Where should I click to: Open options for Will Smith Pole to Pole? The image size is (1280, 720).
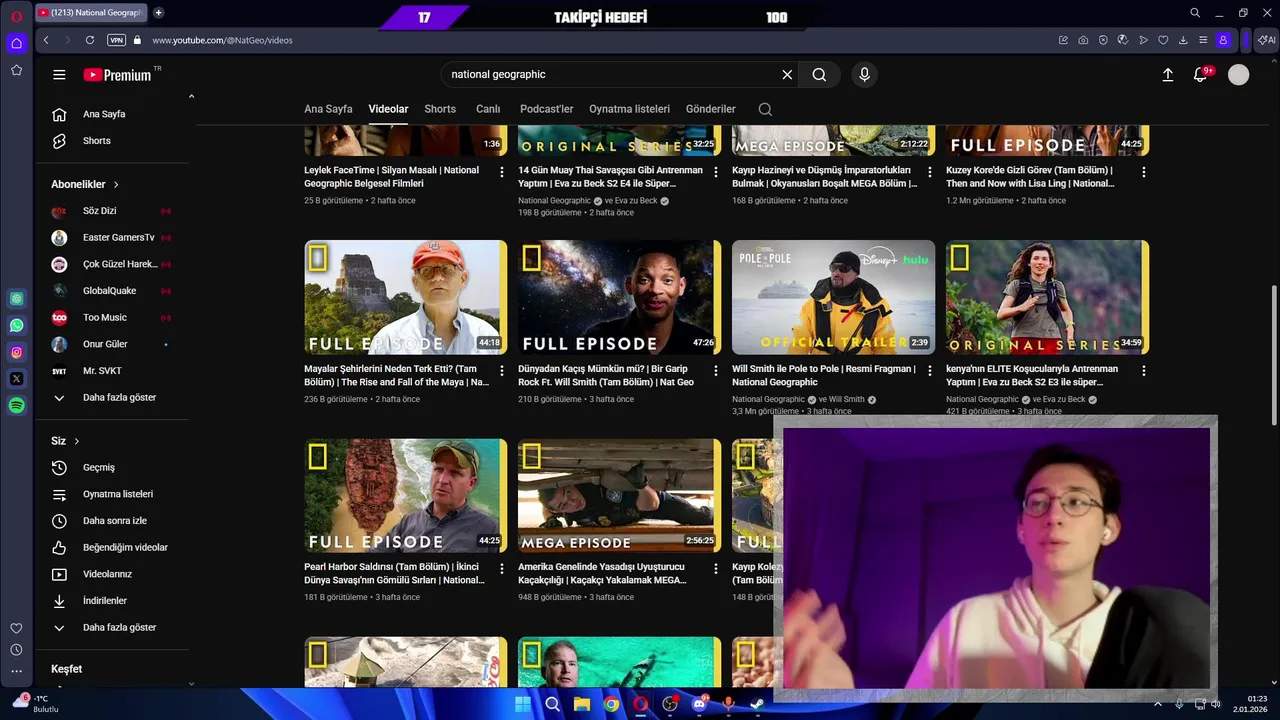coord(930,371)
